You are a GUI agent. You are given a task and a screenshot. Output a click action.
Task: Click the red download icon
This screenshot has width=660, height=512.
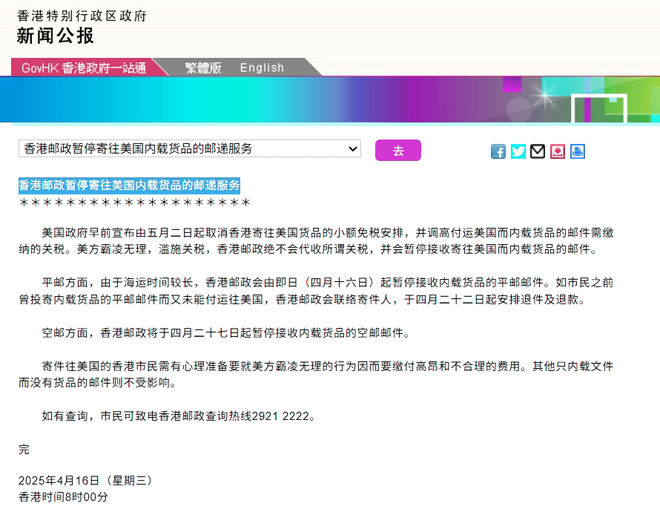557,151
